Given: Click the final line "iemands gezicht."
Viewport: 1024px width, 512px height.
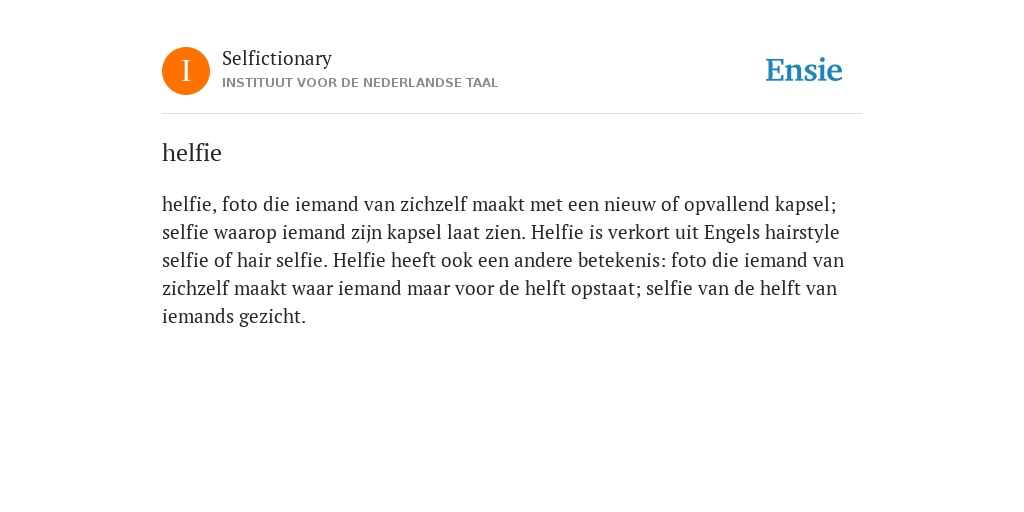Looking at the screenshot, I should [x=234, y=317].
